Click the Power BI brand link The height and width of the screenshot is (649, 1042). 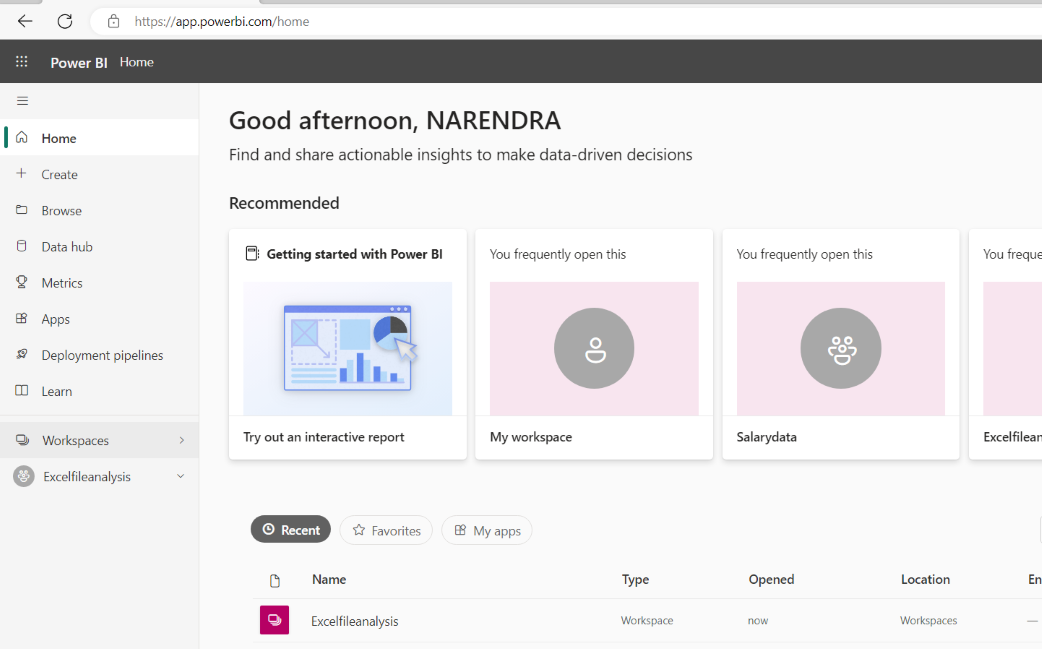click(x=78, y=62)
